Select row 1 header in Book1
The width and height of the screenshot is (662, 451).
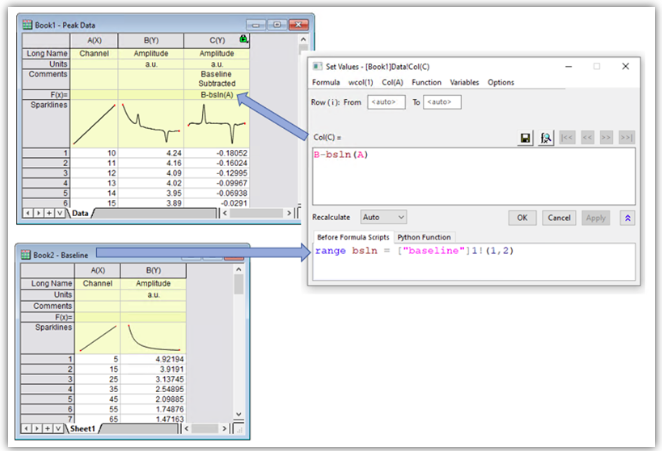pyautogui.click(x=46, y=153)
